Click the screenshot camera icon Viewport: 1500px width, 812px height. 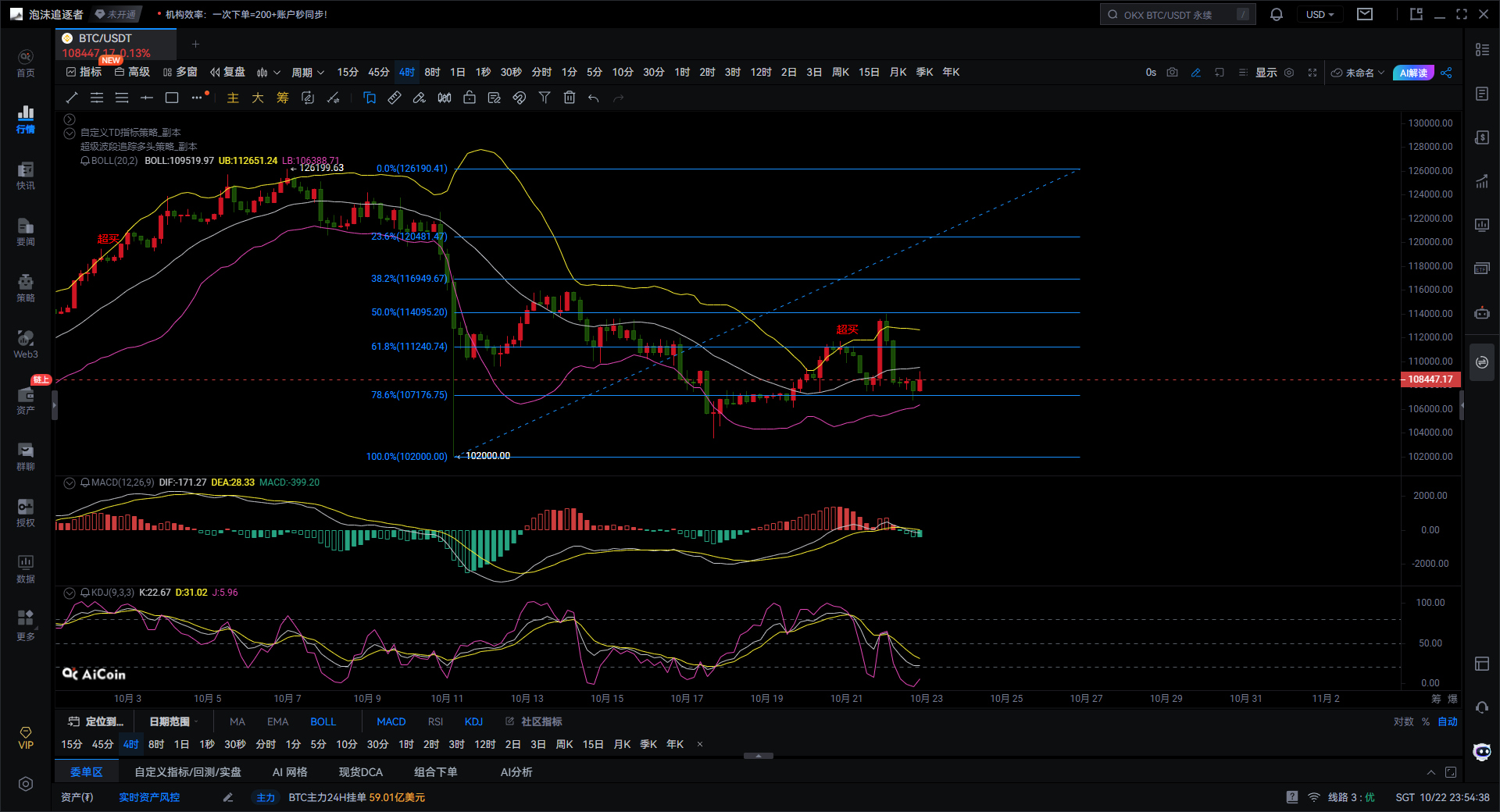pos(1172,73)
